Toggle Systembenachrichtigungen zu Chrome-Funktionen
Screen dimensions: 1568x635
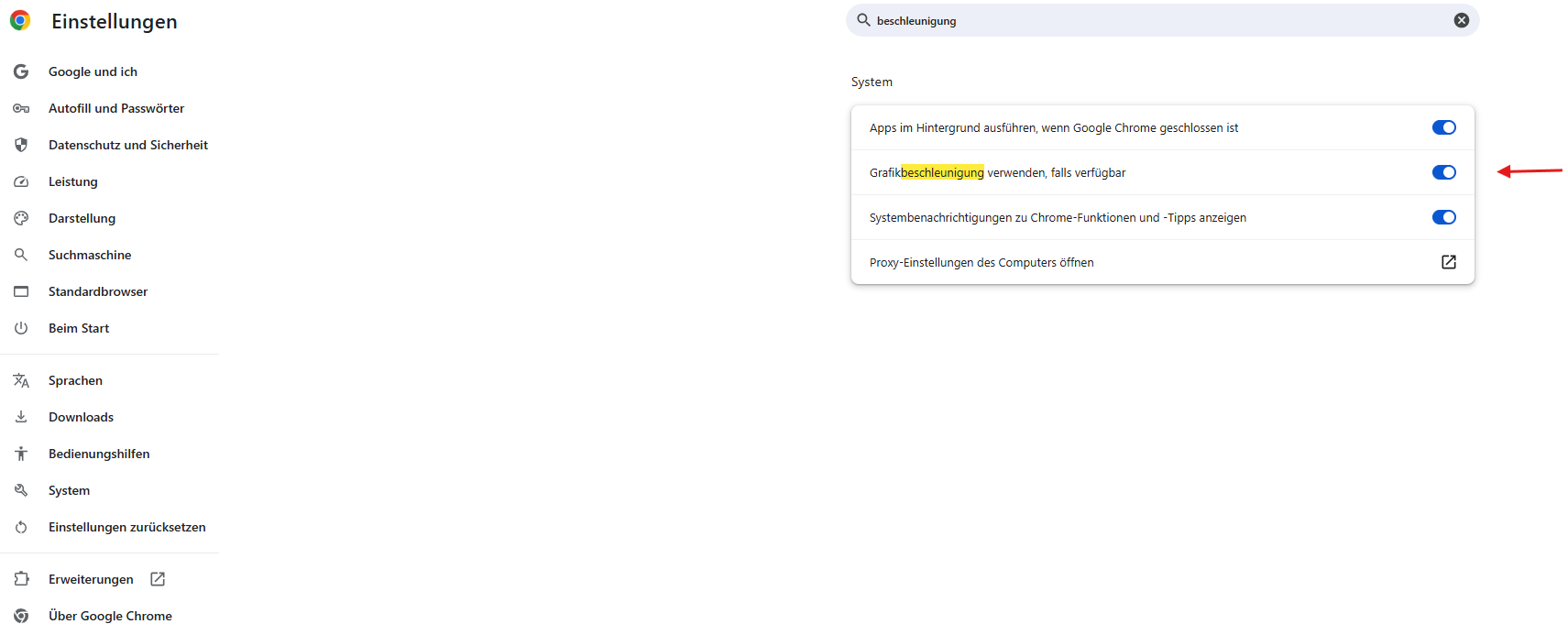(1444, 217)
